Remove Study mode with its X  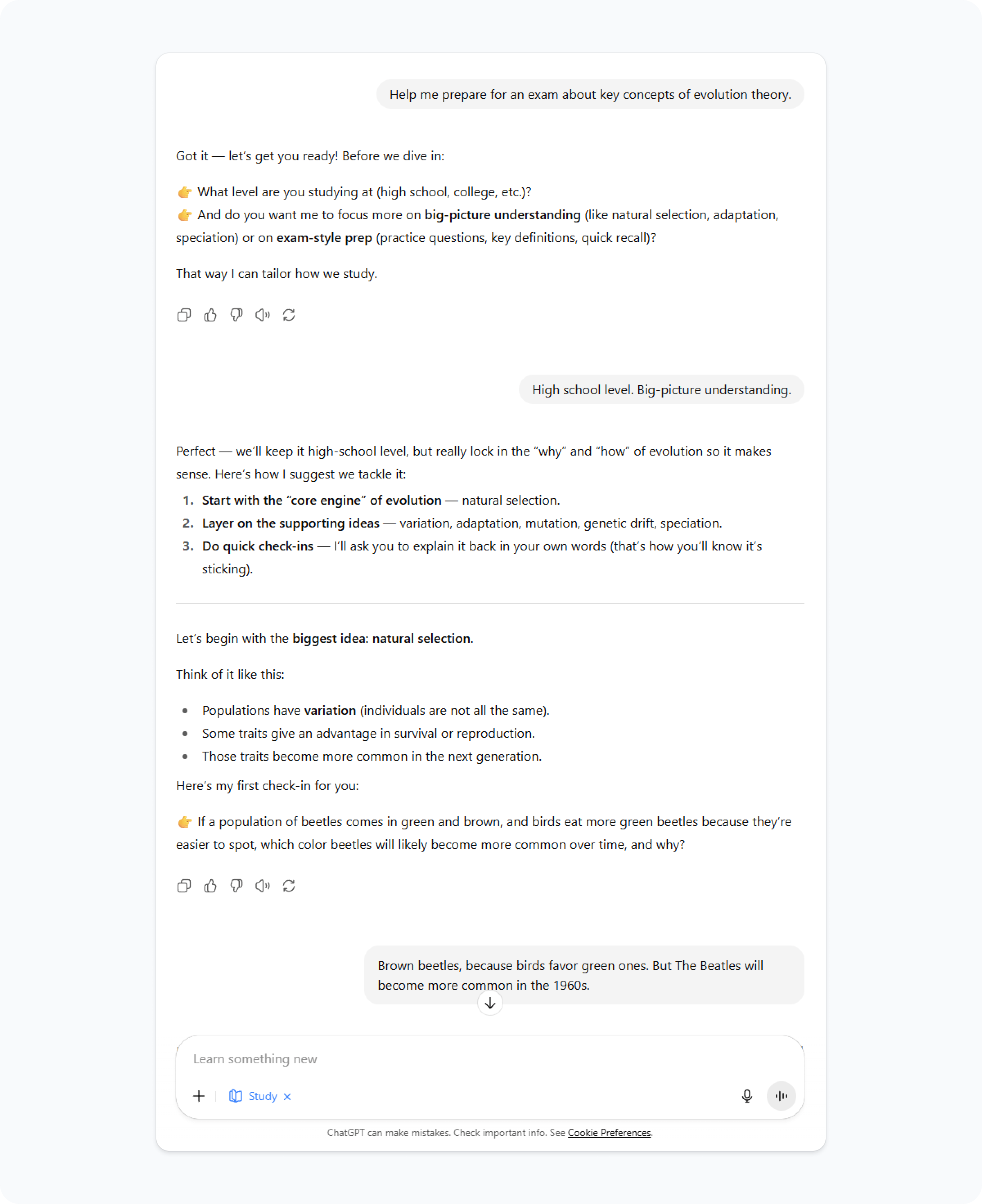[x=288, y=1096]
